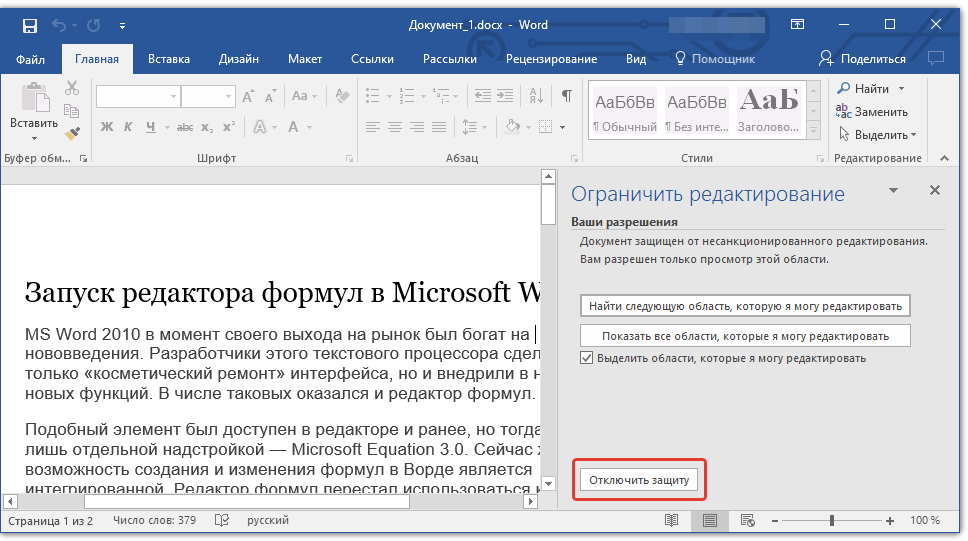Uncheck 'Выделить области, которые я могу редактировать'
This screenshot has width=968, height=541.
(587, 358)
